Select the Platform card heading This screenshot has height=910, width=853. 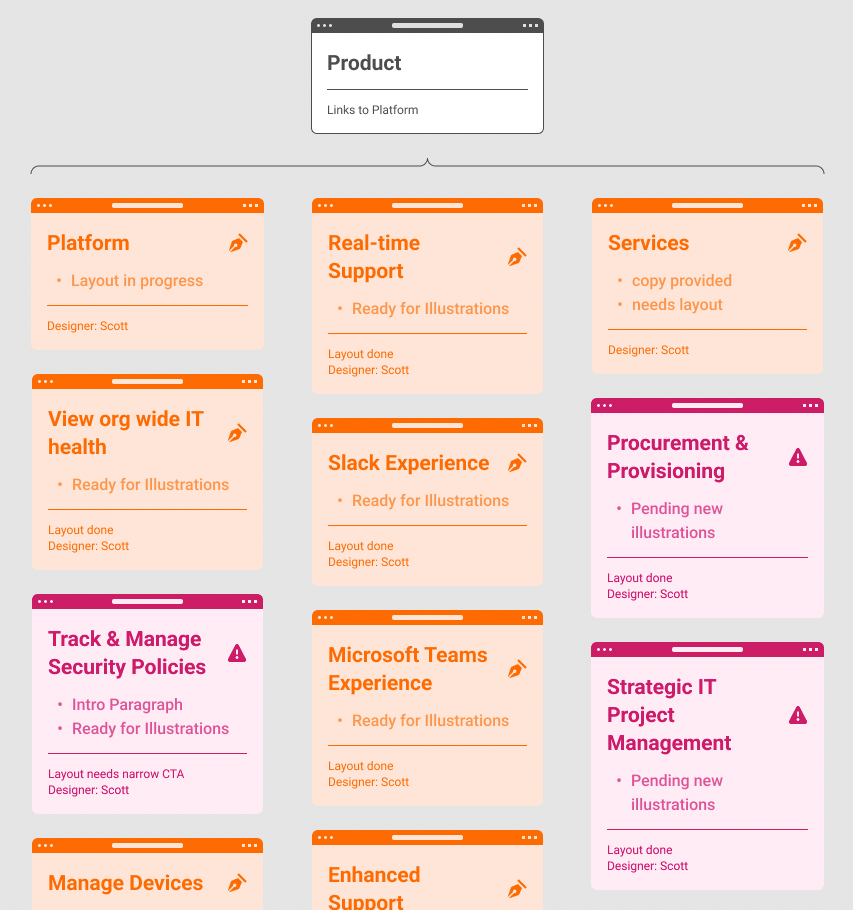88,243
